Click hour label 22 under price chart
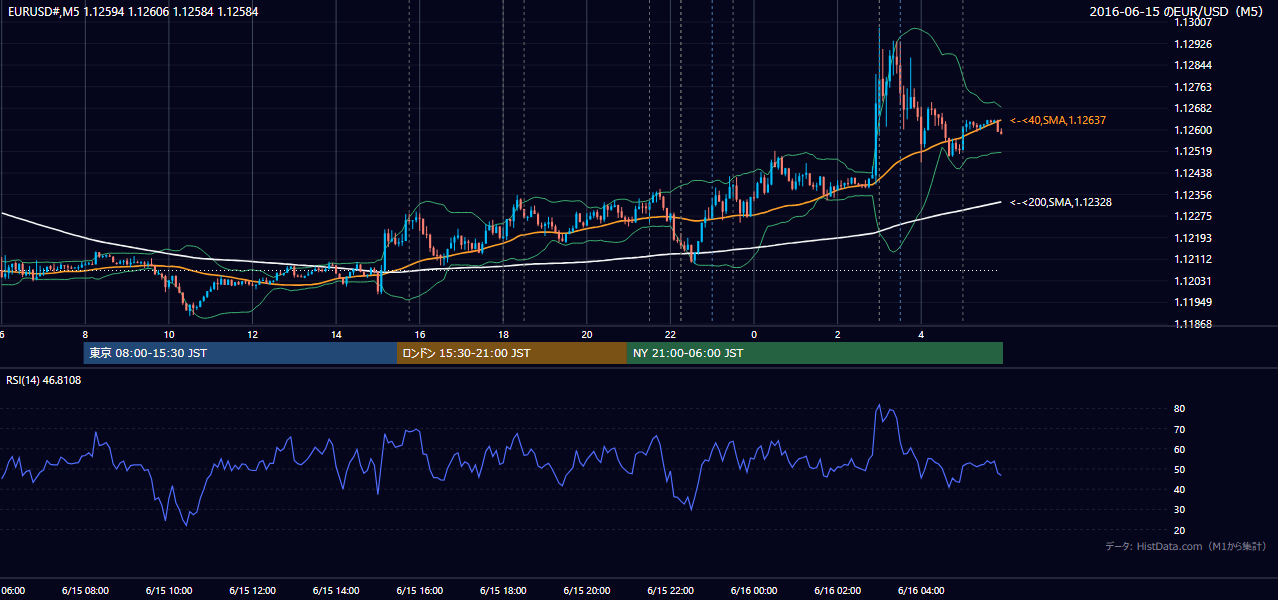Image resolution: width=1278 pixels, height=600 pixels. click(x=670, y=334)
